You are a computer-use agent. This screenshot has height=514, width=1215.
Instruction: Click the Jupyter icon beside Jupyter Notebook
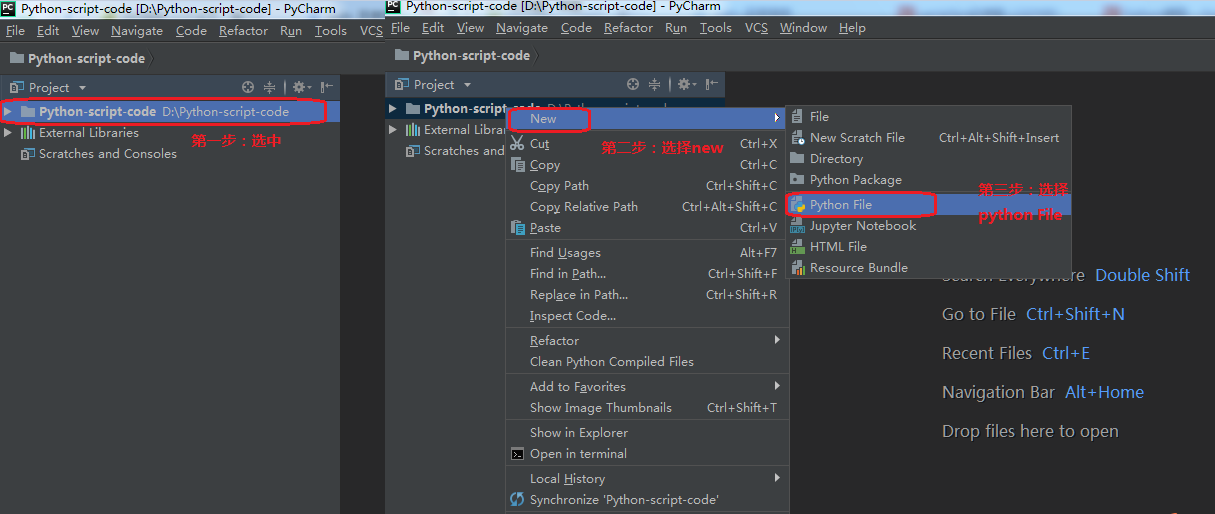click(797, 226)
